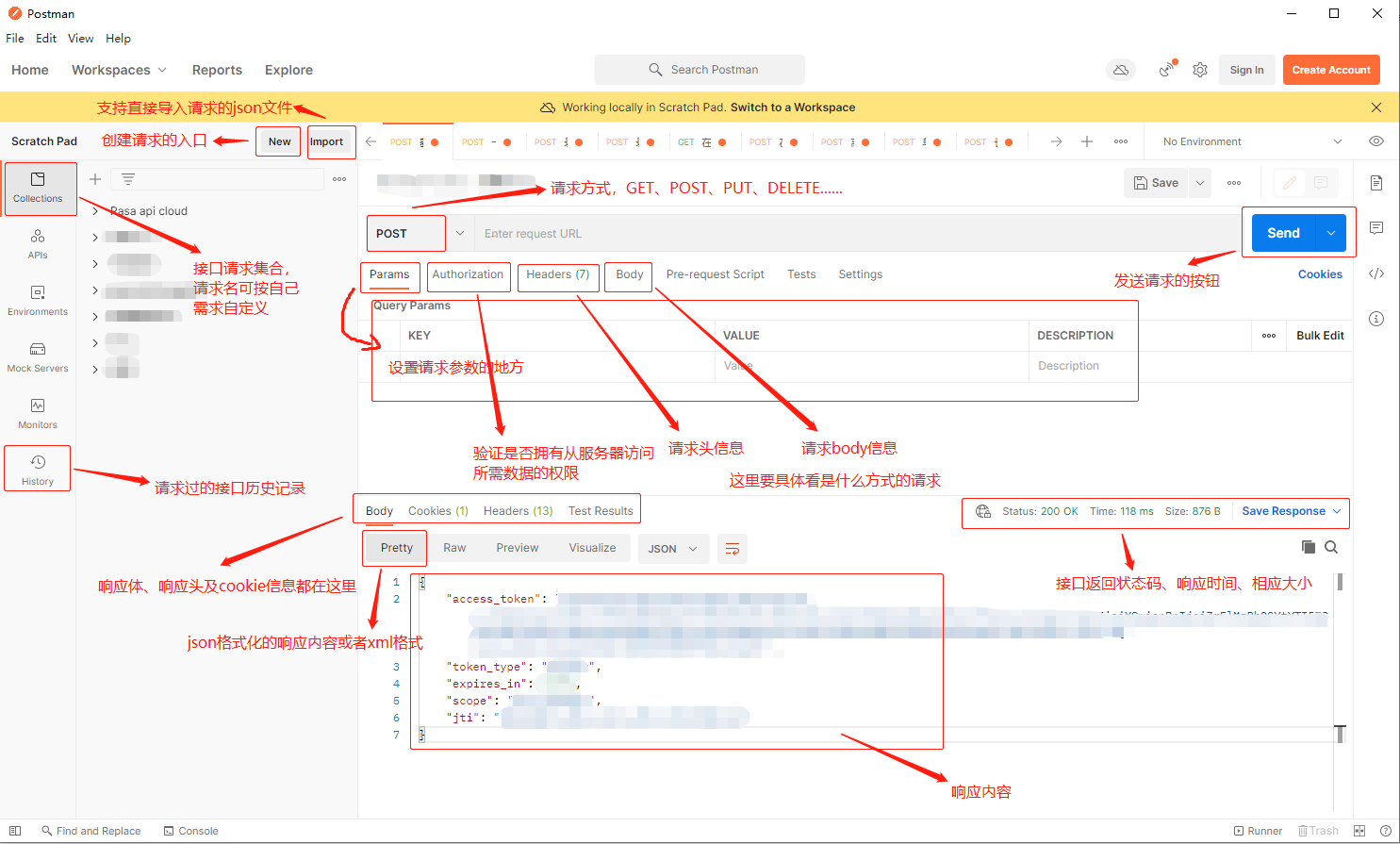Click the cloud sync status icon
1400x844 pixels.
(x=1121, y=70)
